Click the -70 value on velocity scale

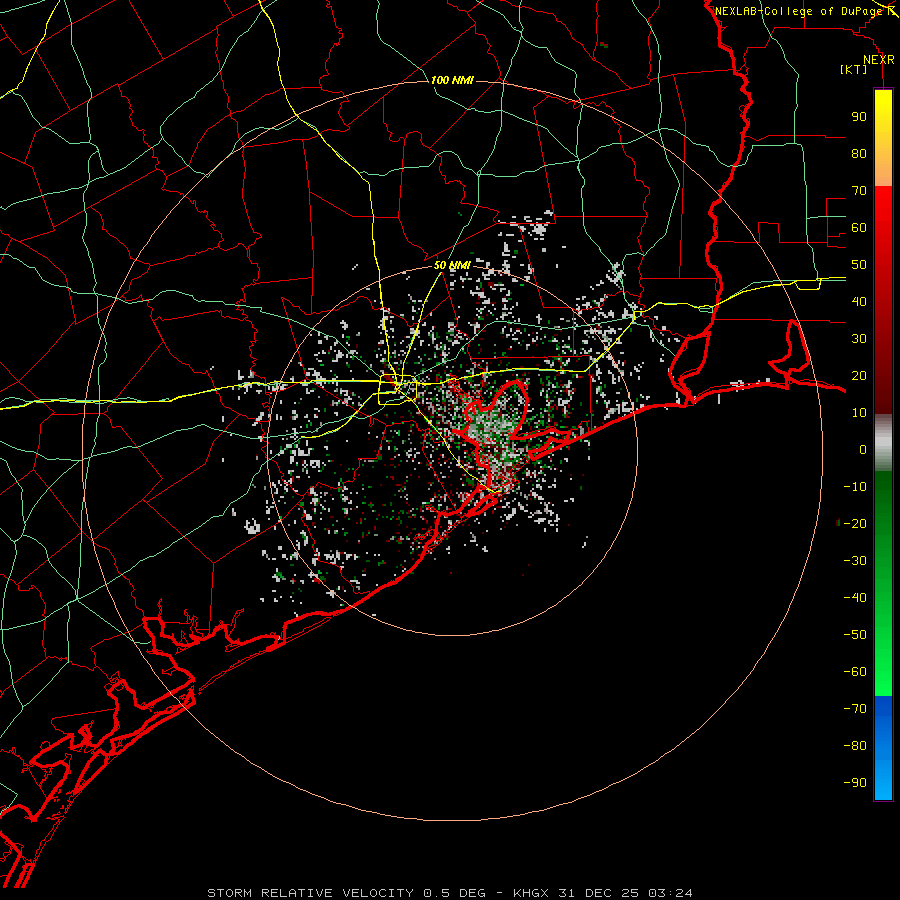[x=855, y=709]
